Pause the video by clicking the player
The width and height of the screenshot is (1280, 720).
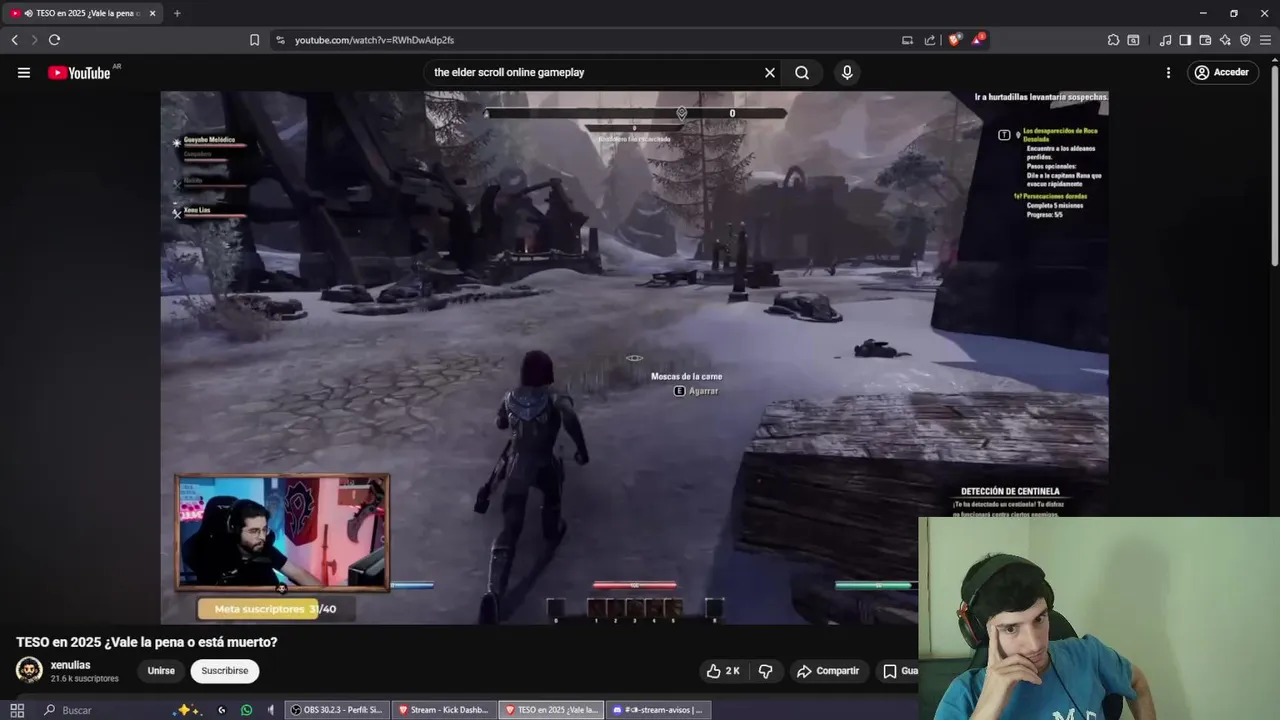point(634,357)
